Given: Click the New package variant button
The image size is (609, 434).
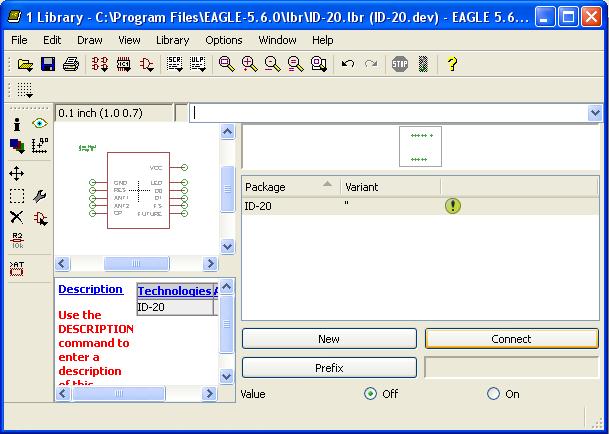Looking at the screenshot, I should [329, 339].
